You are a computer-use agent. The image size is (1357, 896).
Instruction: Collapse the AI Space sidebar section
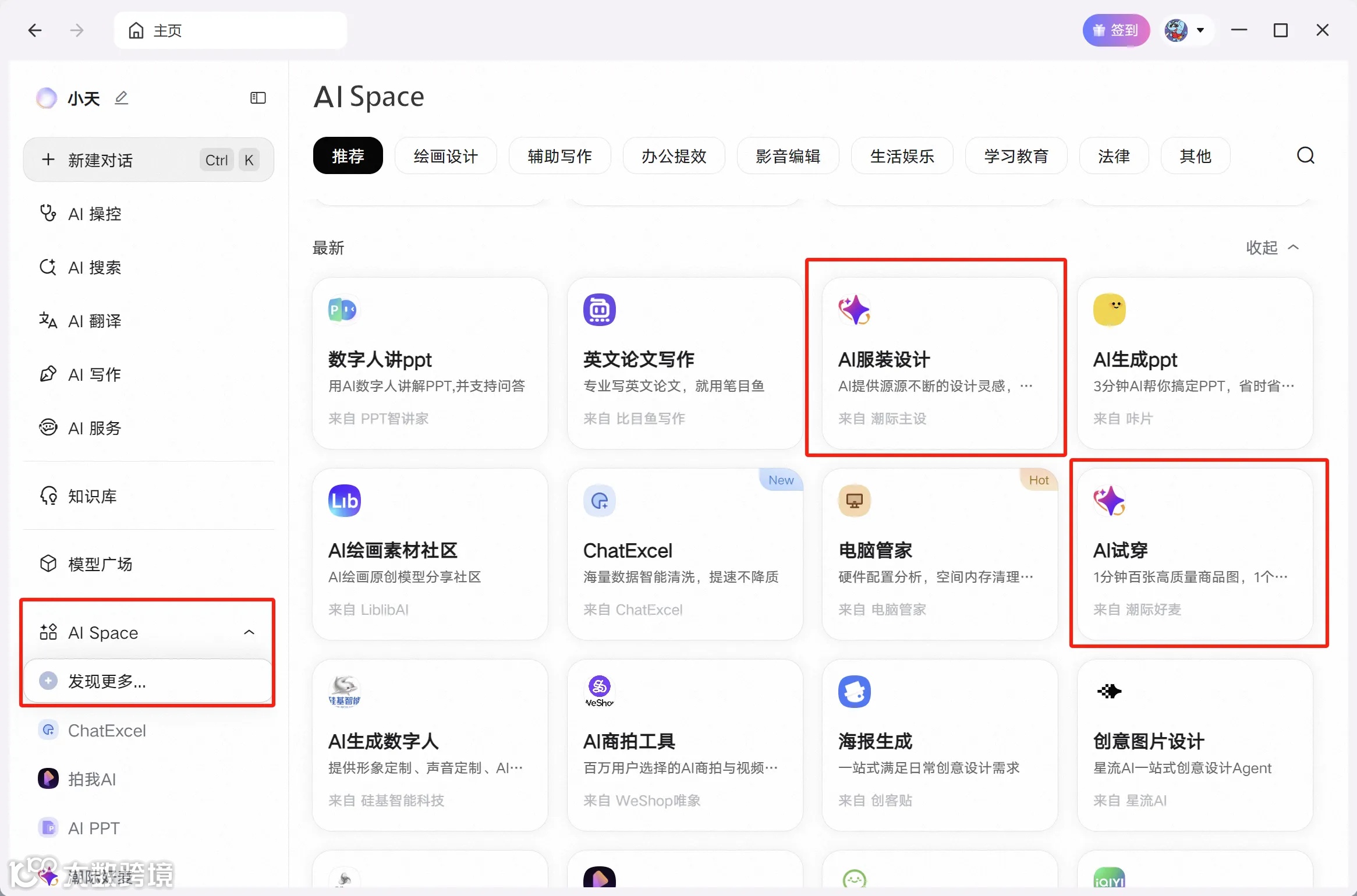[x=249, y=632]
